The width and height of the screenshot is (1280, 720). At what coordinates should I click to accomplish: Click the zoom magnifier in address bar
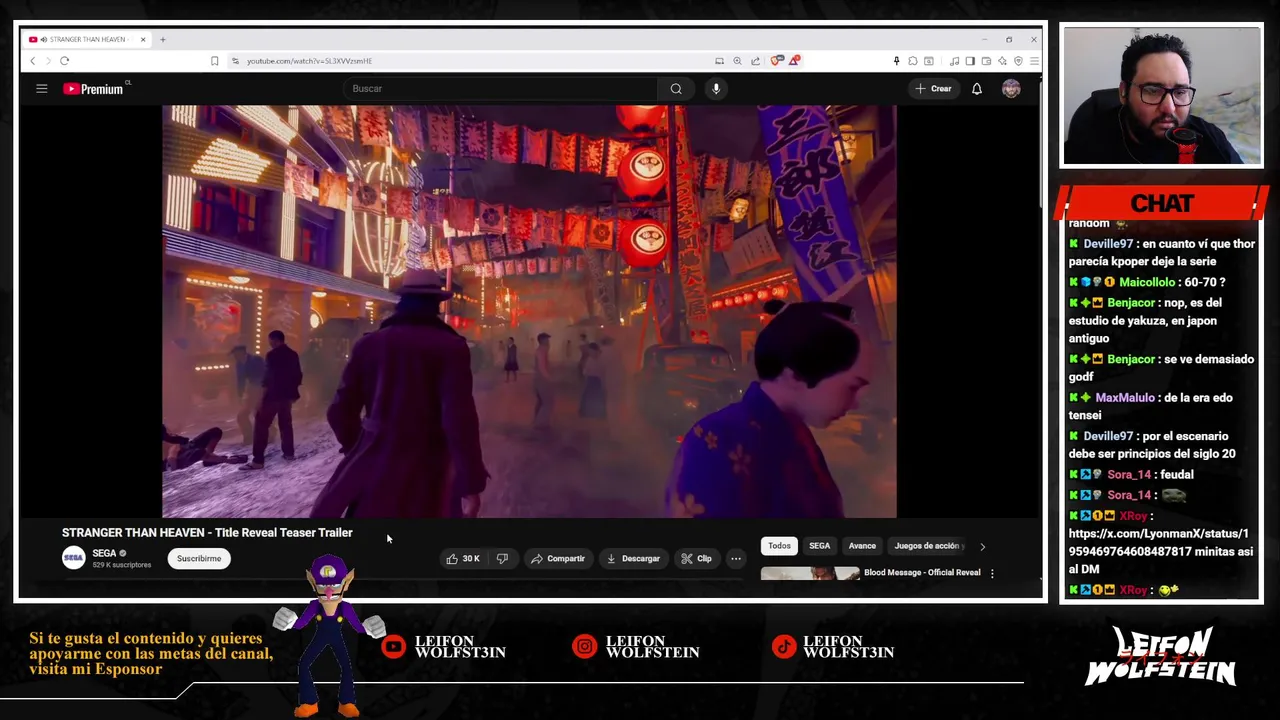point(737,61)
